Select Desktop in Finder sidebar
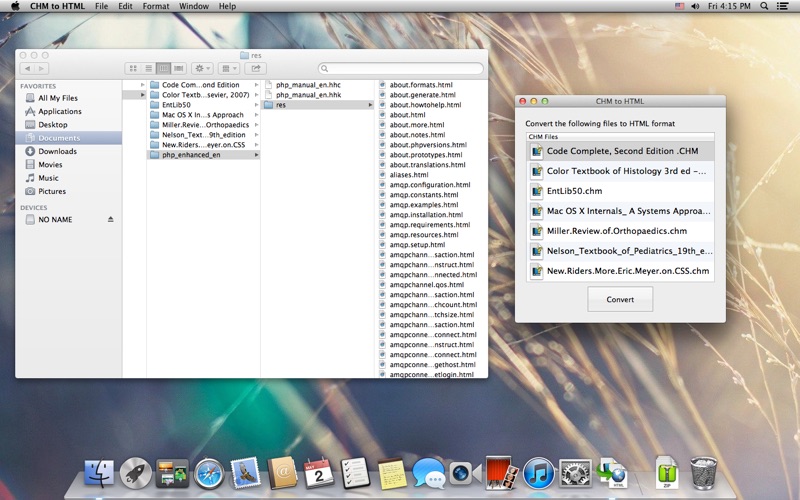The image size is (800, 500). tap(53, 124)
